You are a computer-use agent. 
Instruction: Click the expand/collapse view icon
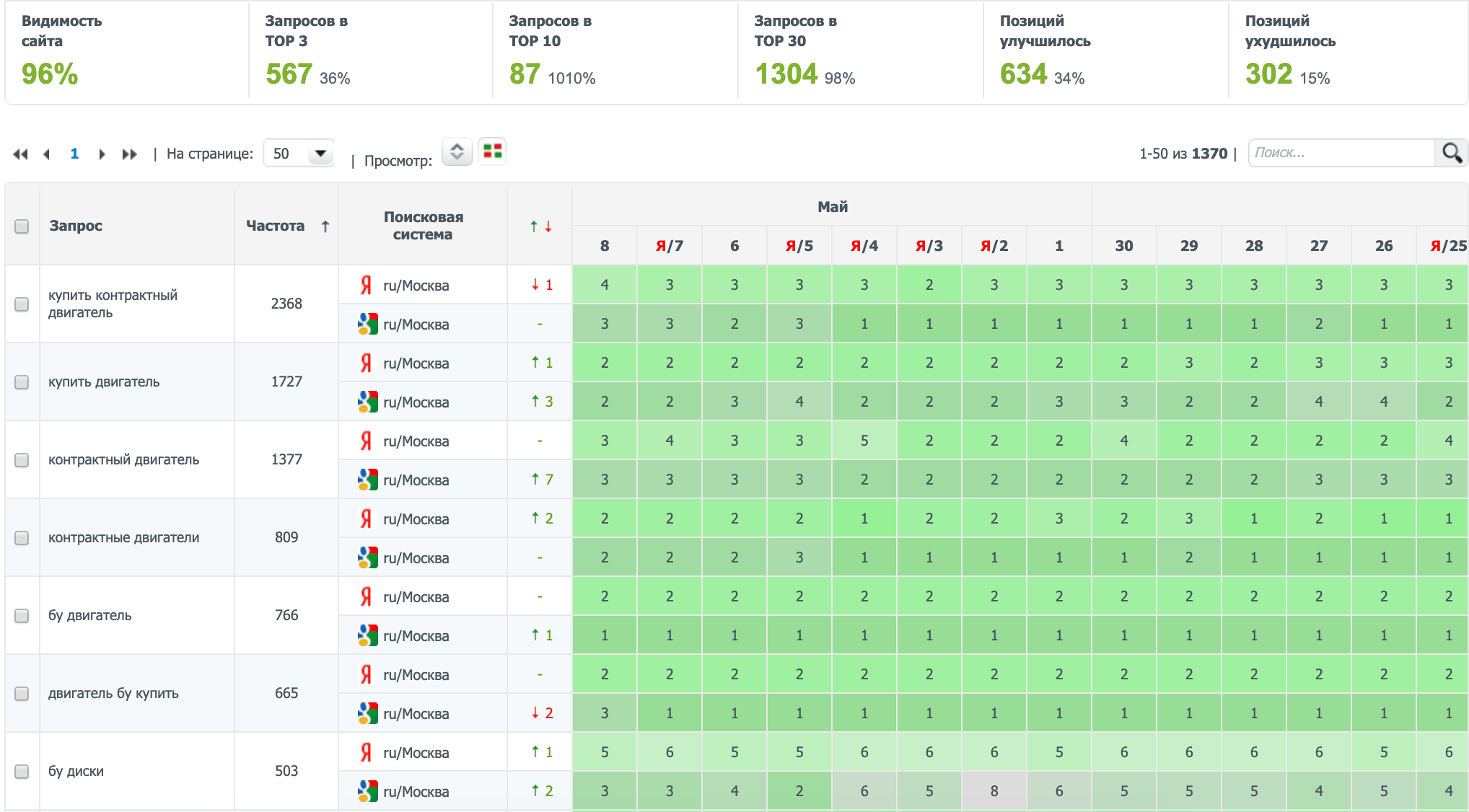[x=457, y=151]
